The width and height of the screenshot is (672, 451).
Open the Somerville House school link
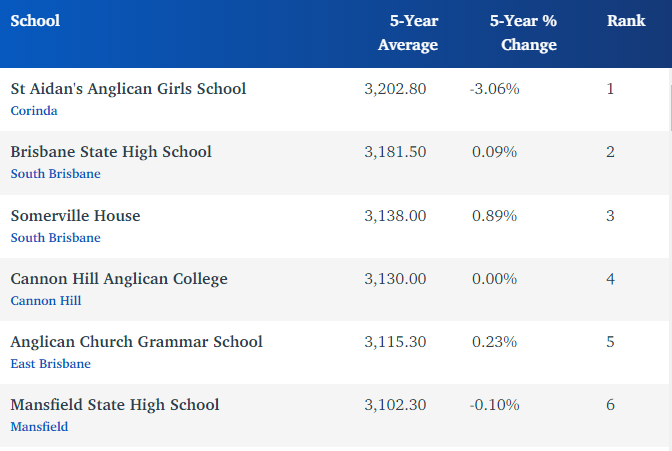click(75, 216)
